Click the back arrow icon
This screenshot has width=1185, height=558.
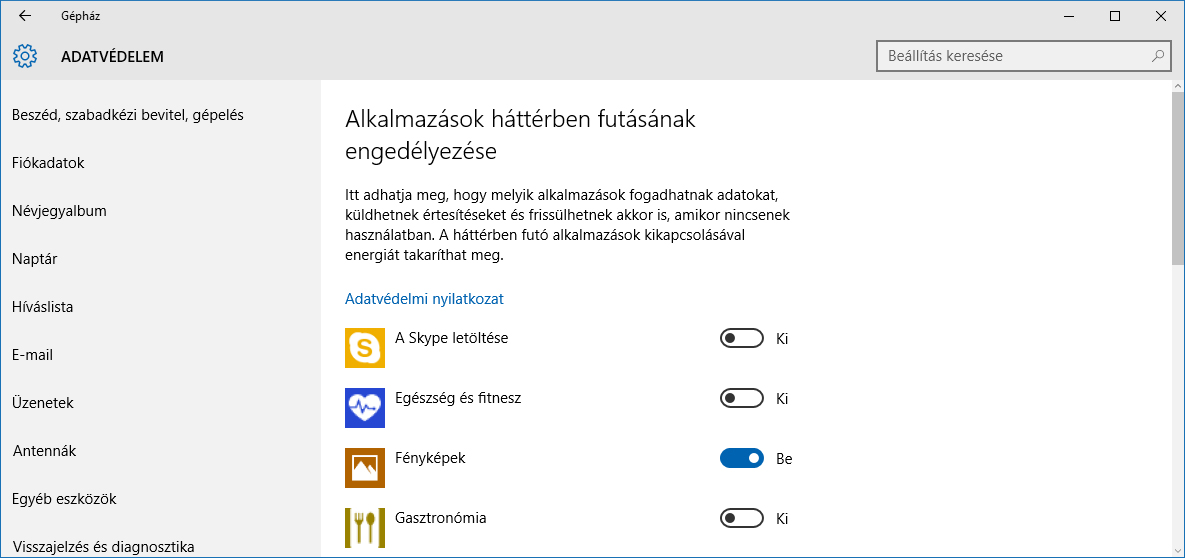pos(25,16)
